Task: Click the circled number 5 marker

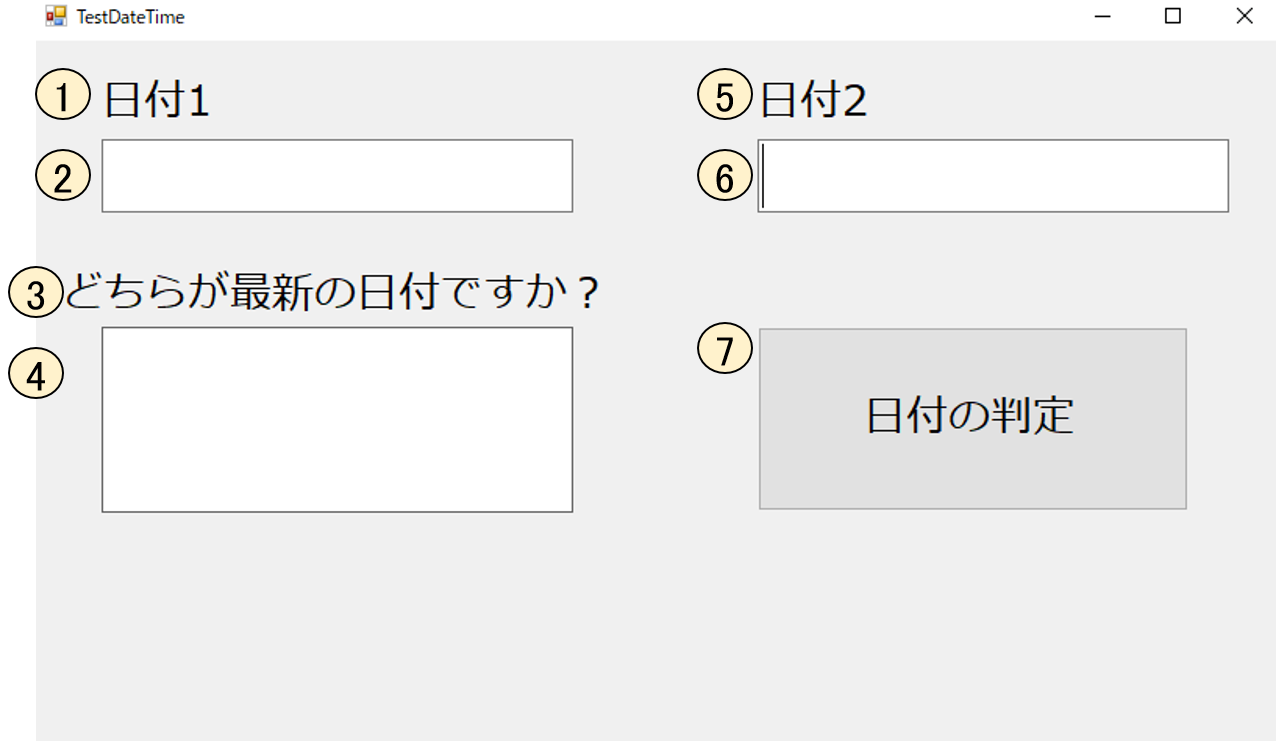Action: tap(724, 98)
